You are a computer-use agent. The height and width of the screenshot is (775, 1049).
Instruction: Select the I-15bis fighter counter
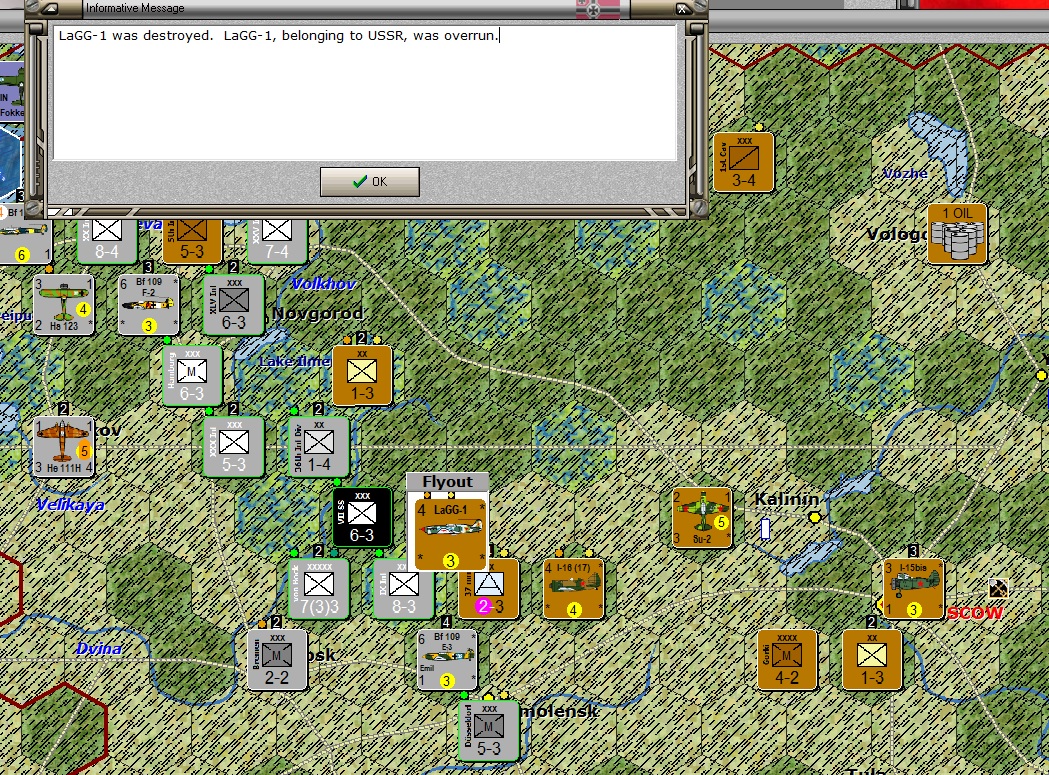914,588
